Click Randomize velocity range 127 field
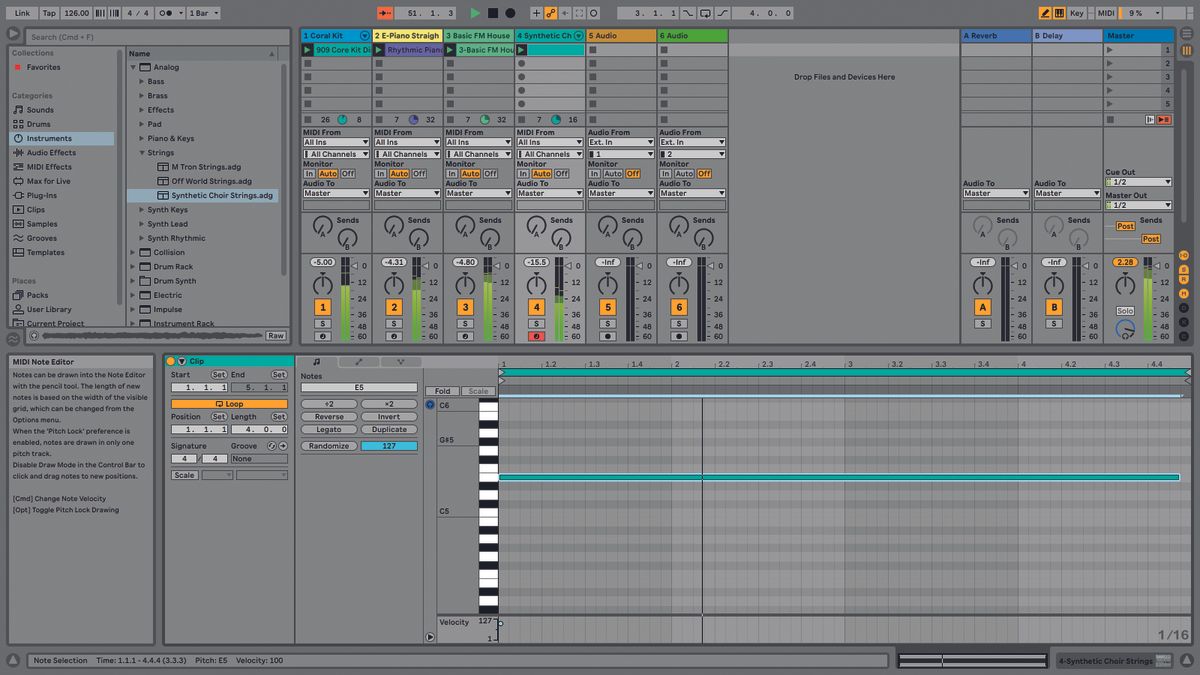 point(389,446)
